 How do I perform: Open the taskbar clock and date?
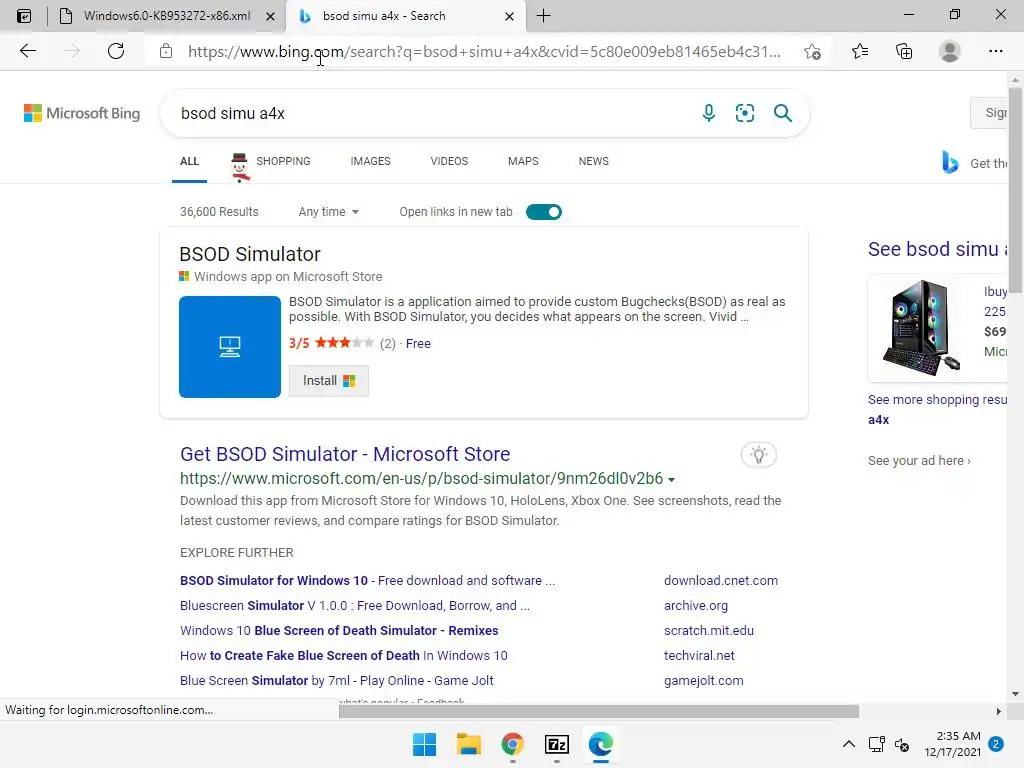coord(952,744)
